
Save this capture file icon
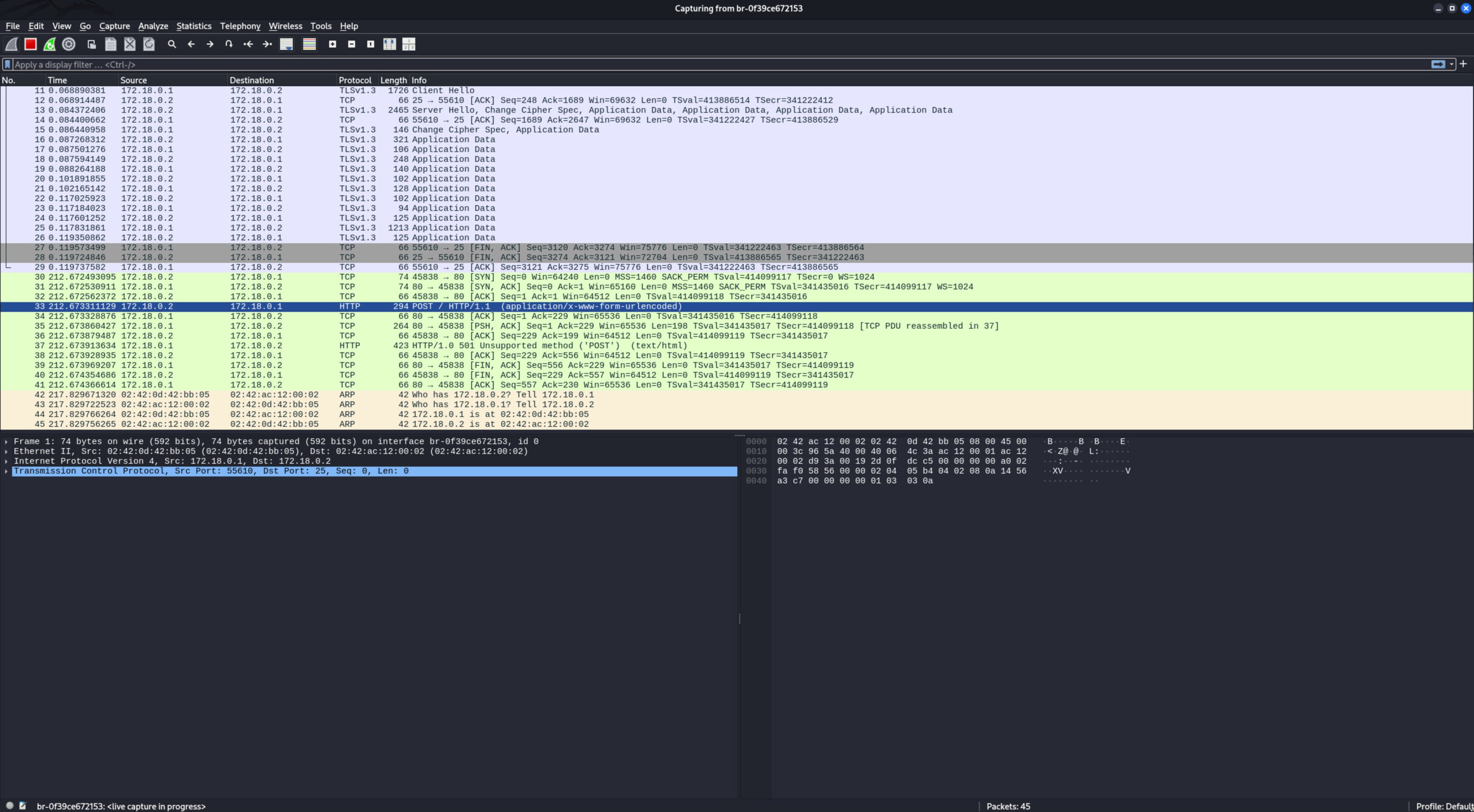coord(111,44)
